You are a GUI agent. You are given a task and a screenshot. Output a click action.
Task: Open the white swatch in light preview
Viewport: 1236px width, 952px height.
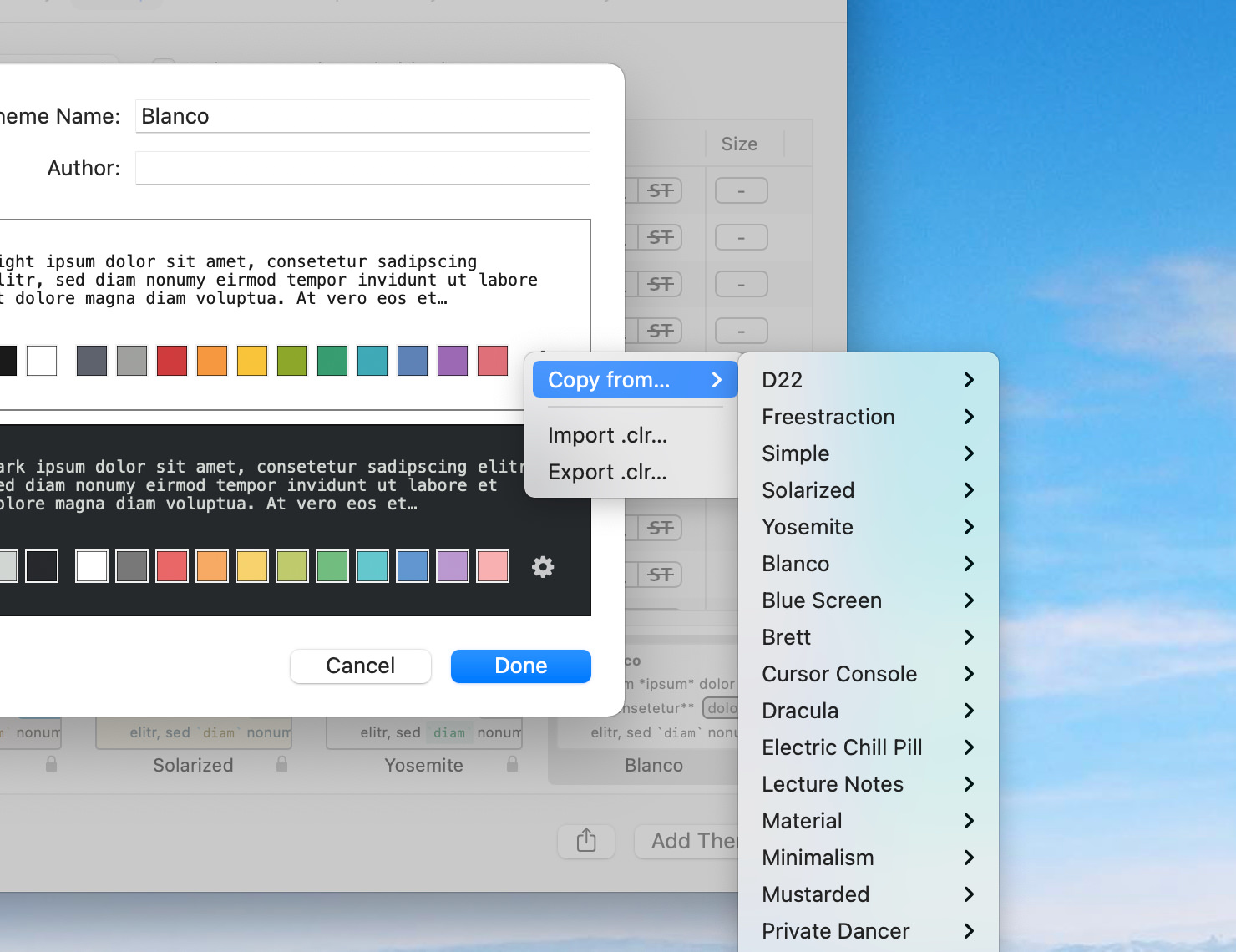click(42, 361)
